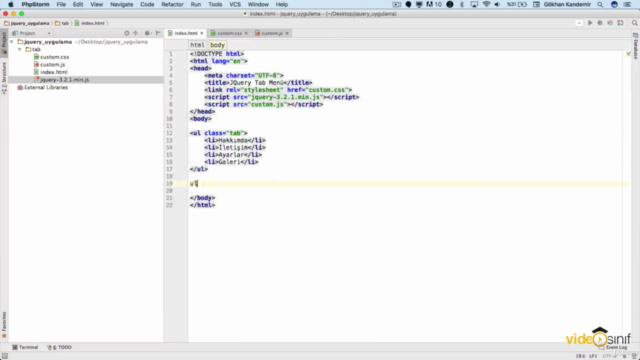Open the Notification Center icon
This screenshot has height=360, width=640.
(x=627, y=4)
